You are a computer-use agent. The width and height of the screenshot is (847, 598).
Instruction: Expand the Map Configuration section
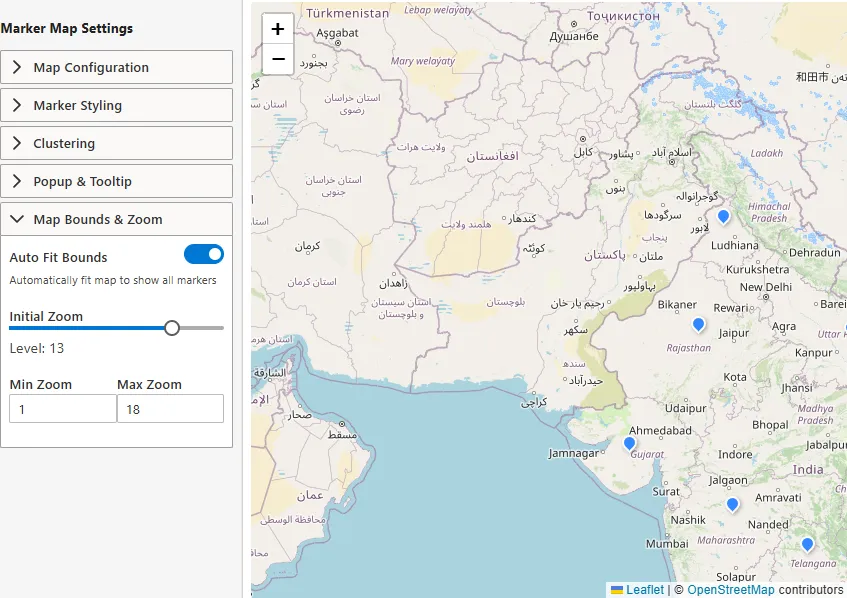tap(117, 67)
